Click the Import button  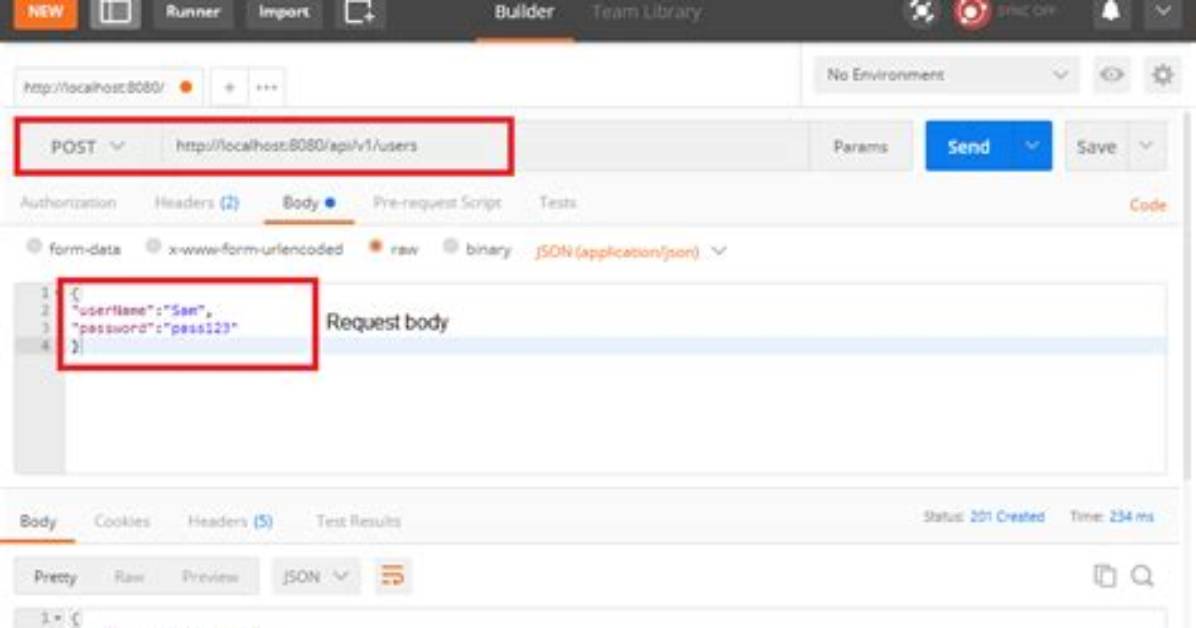(x=284, y=12)
